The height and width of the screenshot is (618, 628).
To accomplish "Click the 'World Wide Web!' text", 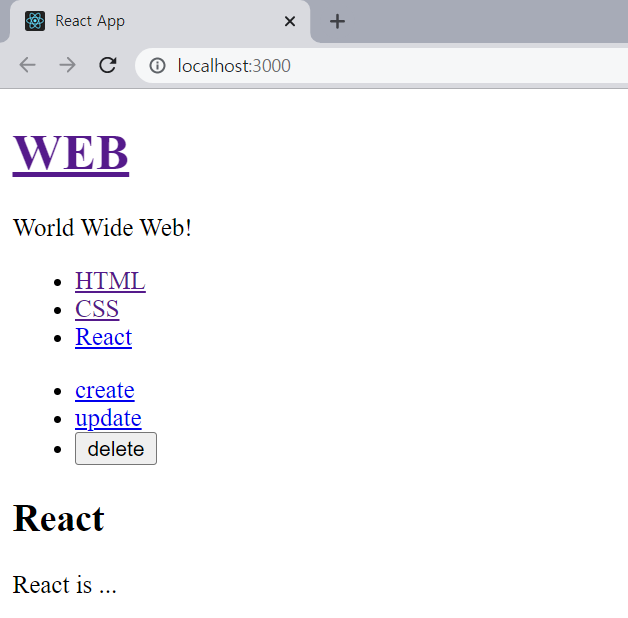I will pos(102,227).
